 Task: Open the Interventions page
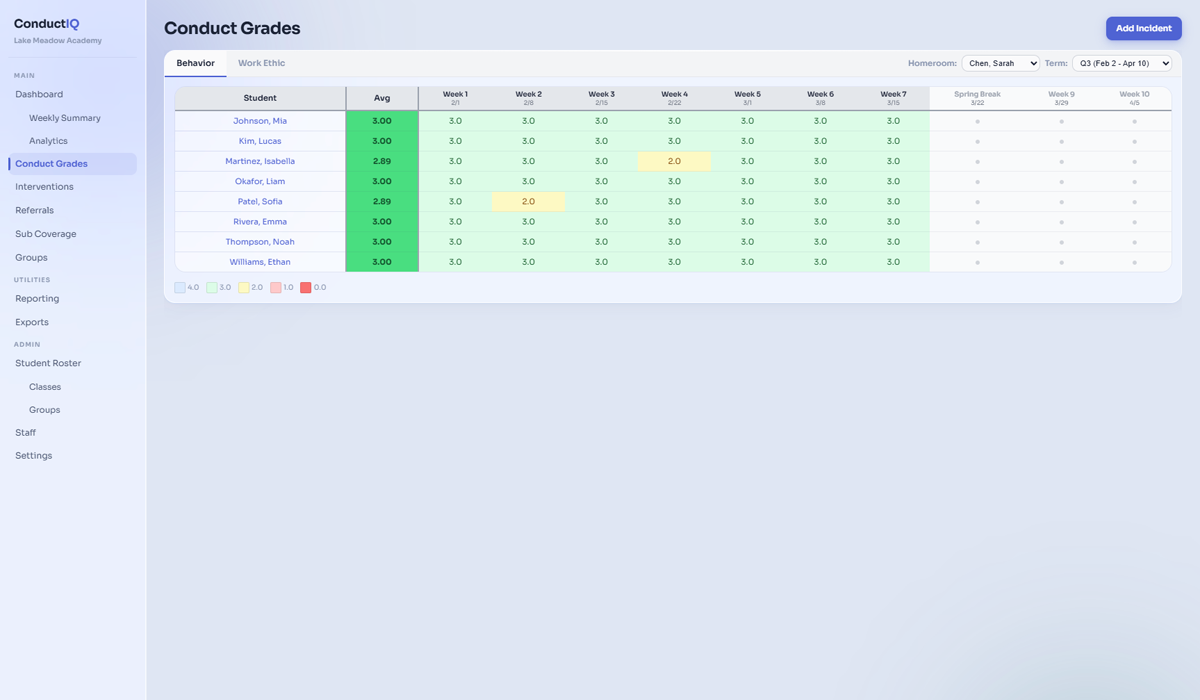(x=44, y=186)
